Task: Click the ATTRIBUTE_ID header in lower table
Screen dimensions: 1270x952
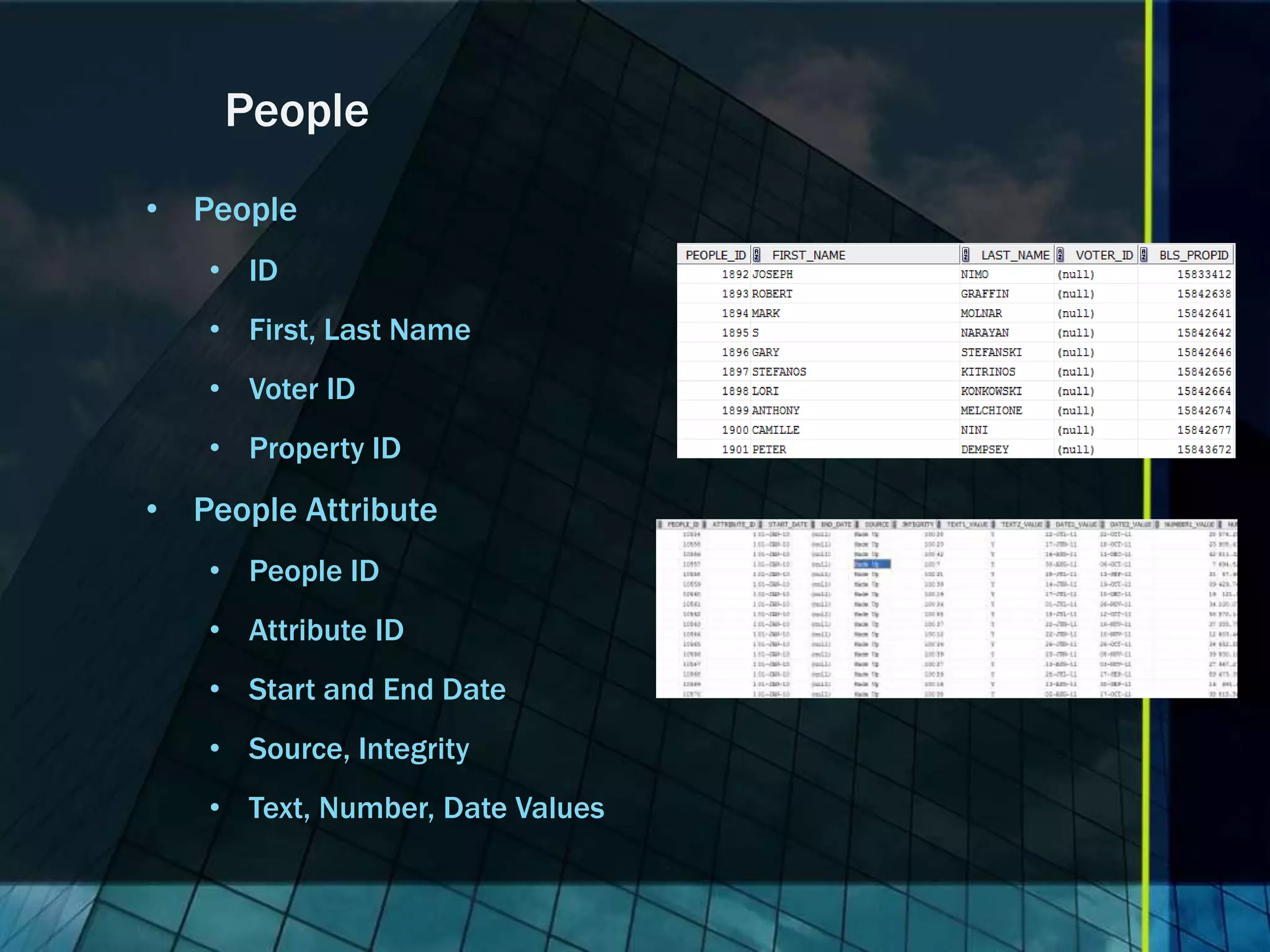Action: pyautogui.click(x=733, y=524)
